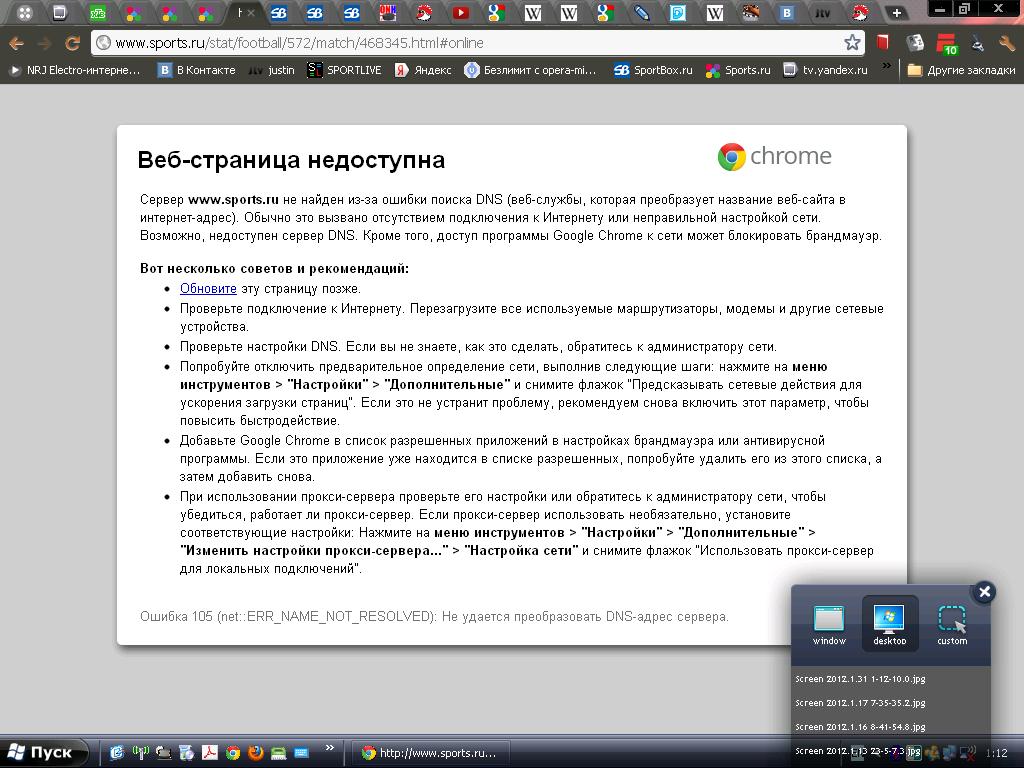Open the justin bookmark

pyautogui.click(x=272, y=70)
